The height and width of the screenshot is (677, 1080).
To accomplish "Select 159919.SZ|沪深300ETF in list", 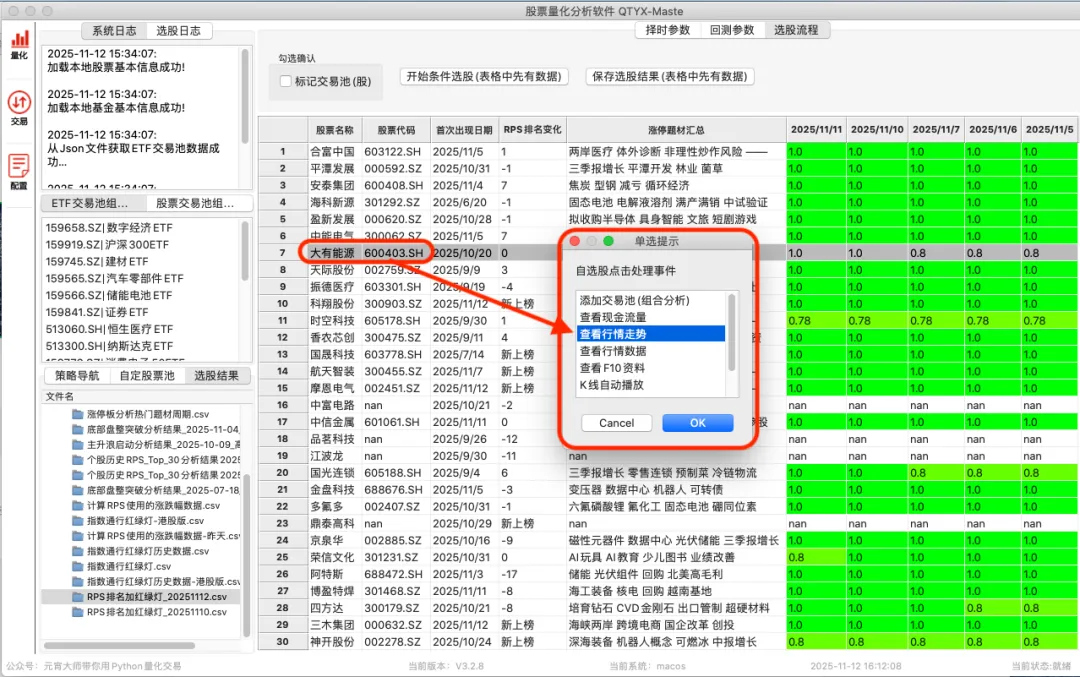I will 141,244.
